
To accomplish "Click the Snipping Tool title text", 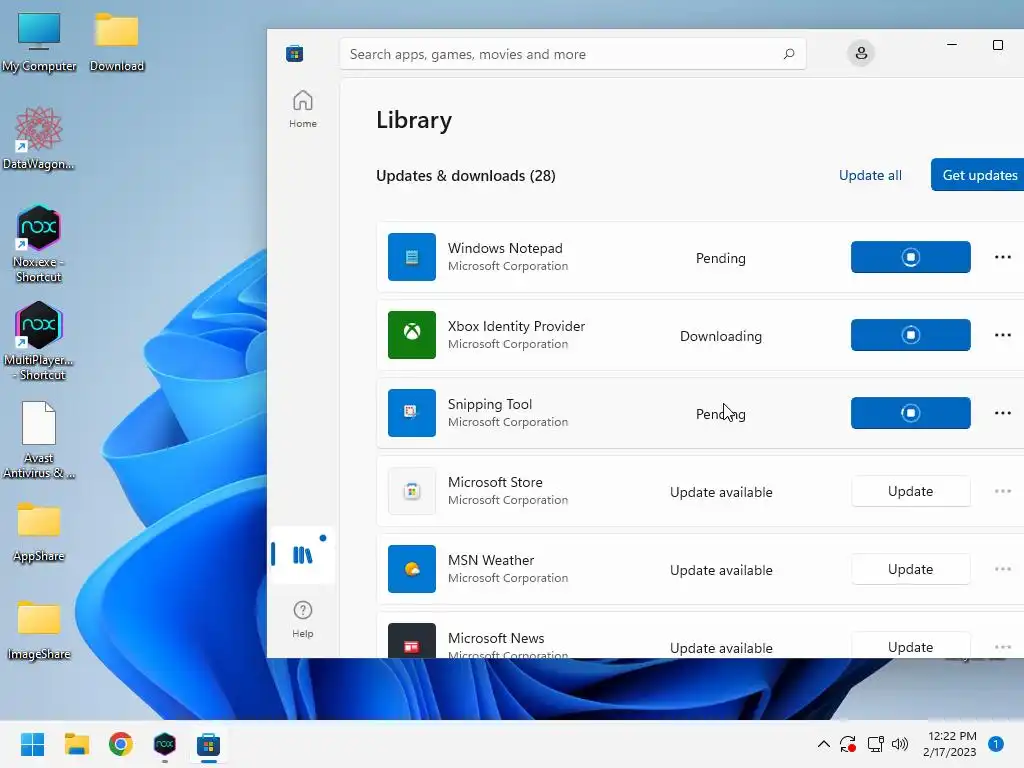I will point(490,404).
